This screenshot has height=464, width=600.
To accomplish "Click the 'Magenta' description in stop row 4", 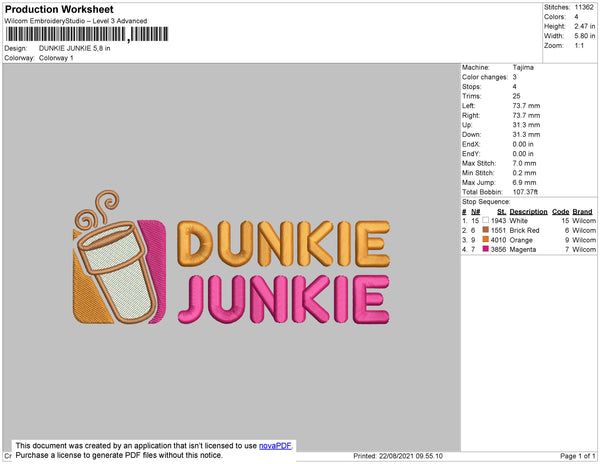I will coord(523,249).
